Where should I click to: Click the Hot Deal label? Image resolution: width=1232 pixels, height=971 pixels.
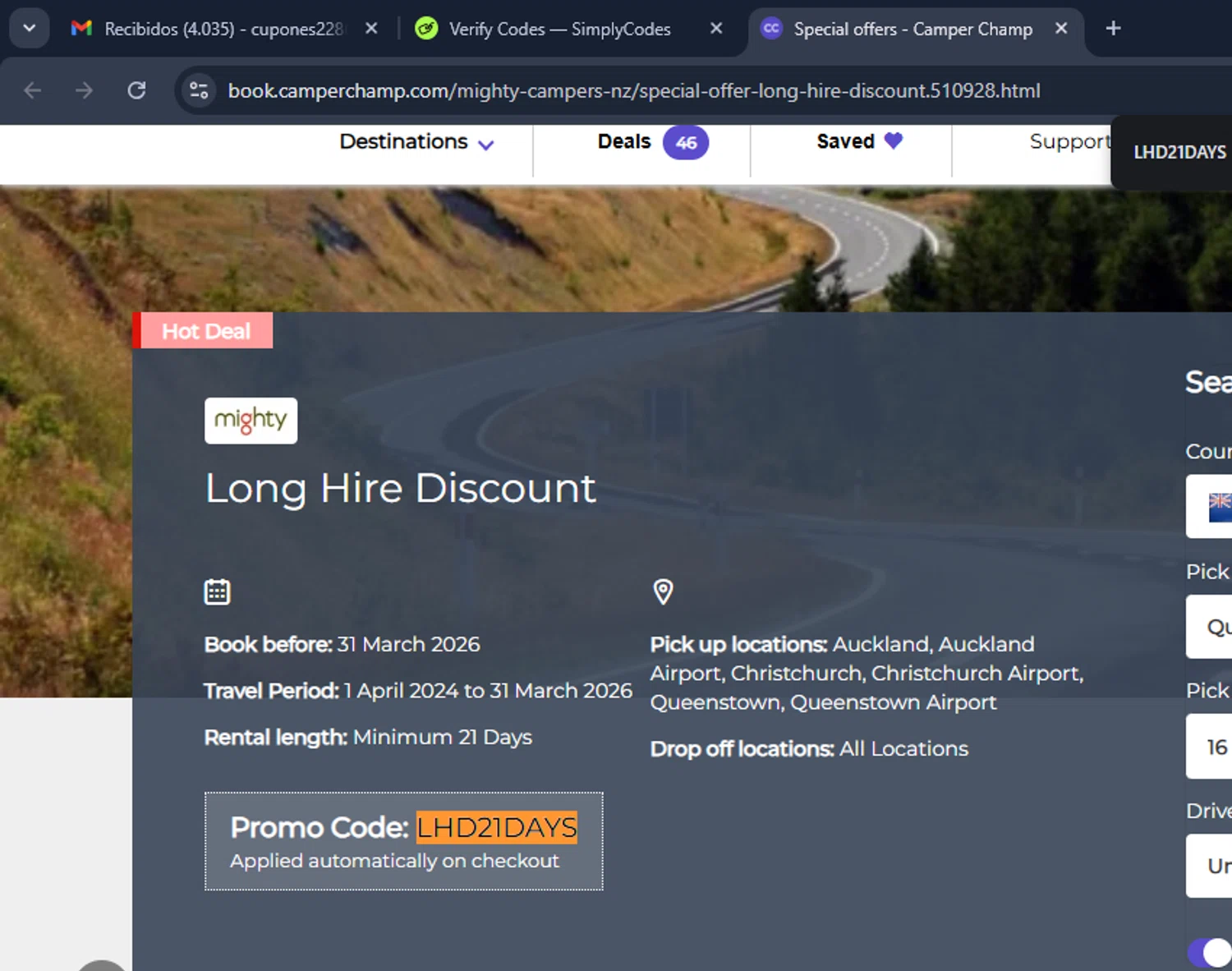(203, 330)
